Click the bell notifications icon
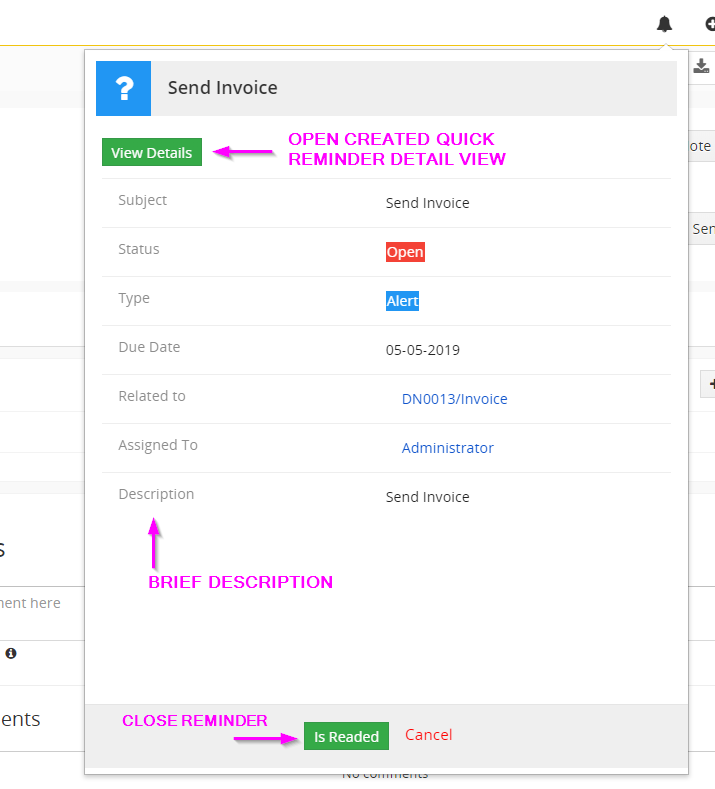The height and width of the screenshot is (789, 715). click(x=664, y=24)
